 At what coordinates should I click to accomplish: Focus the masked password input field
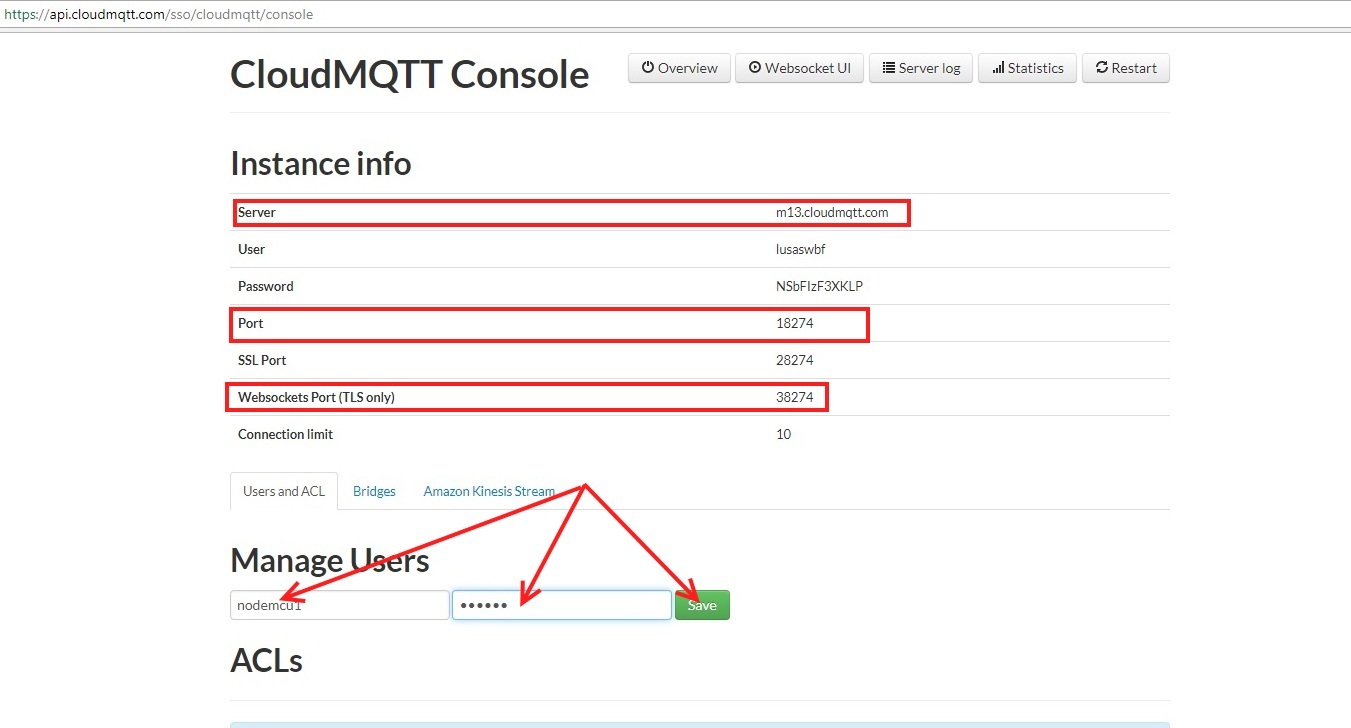(562, 605)
